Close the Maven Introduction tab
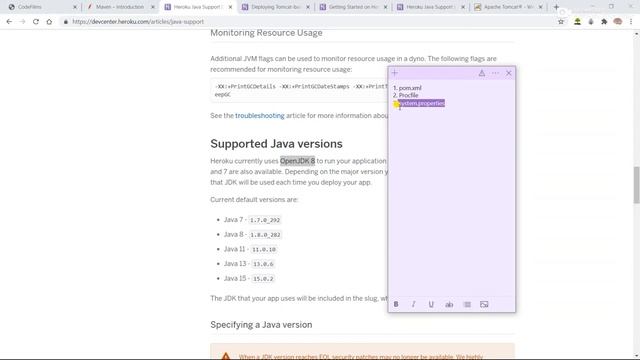The width and height of the screenshot is (640, 360). [x=153, y=7]
